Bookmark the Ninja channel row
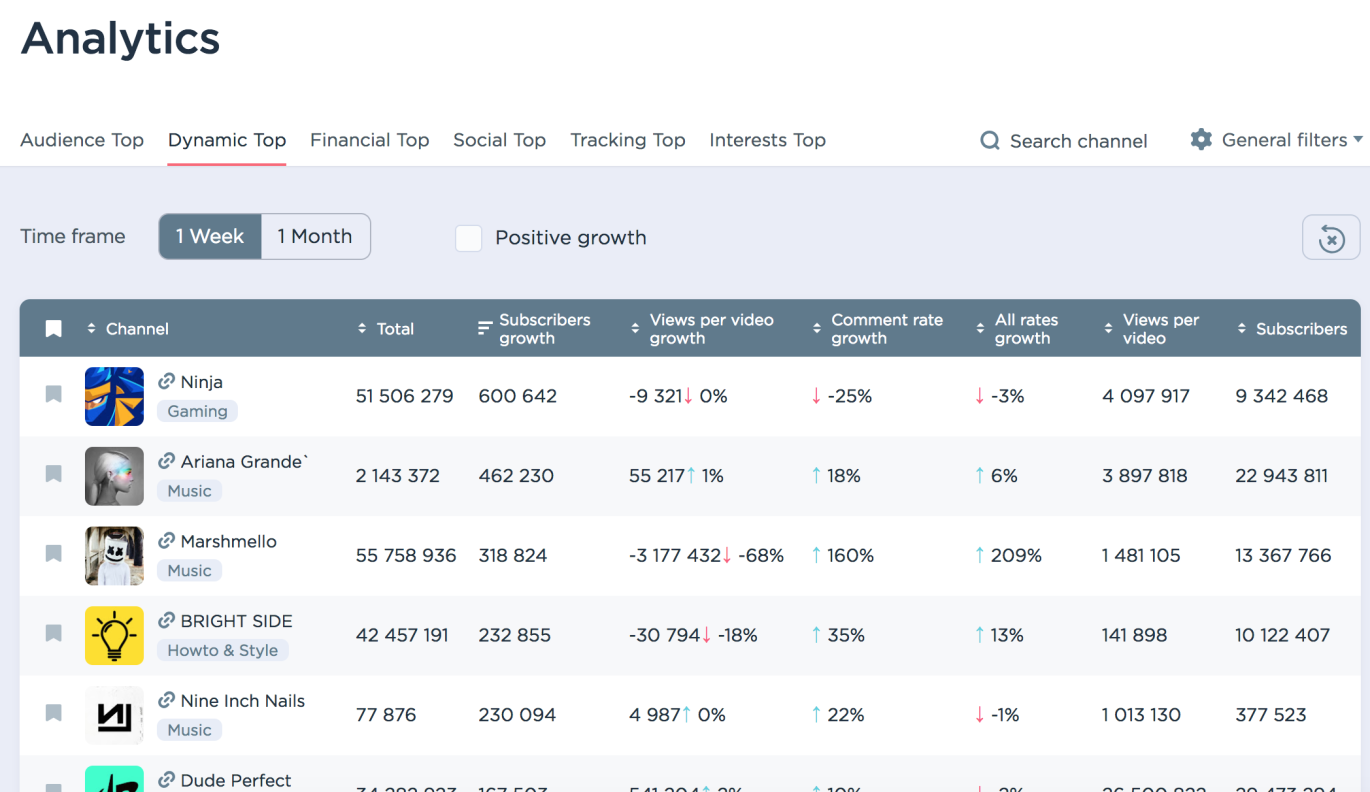Screen dimensions: 1370x792 tap(54, 395)
